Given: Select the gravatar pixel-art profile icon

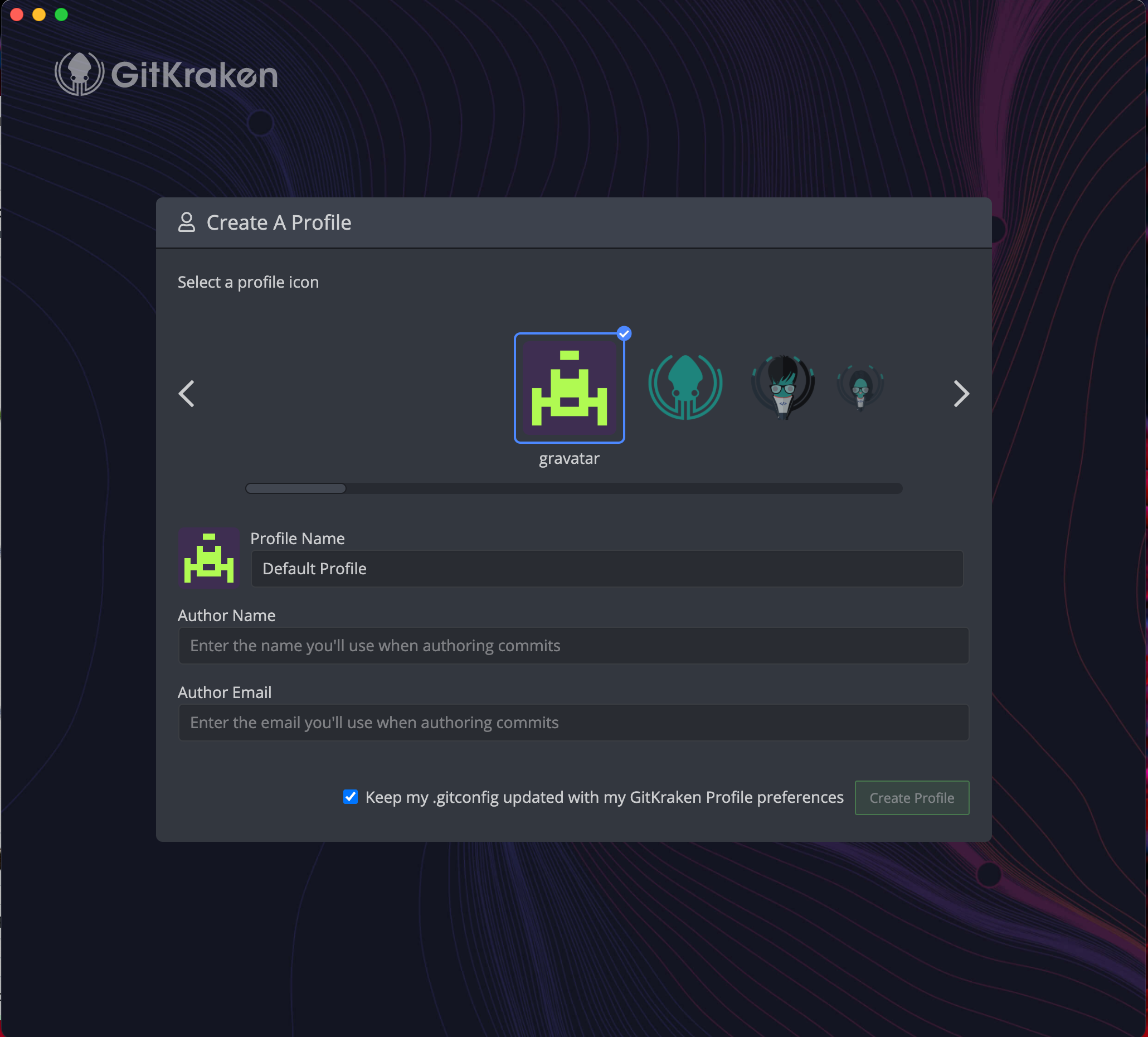Looking at the screenshot, I should (569, 387).
